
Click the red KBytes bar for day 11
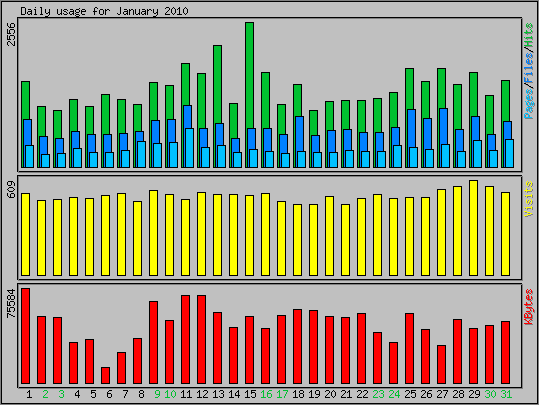point(186,339)
